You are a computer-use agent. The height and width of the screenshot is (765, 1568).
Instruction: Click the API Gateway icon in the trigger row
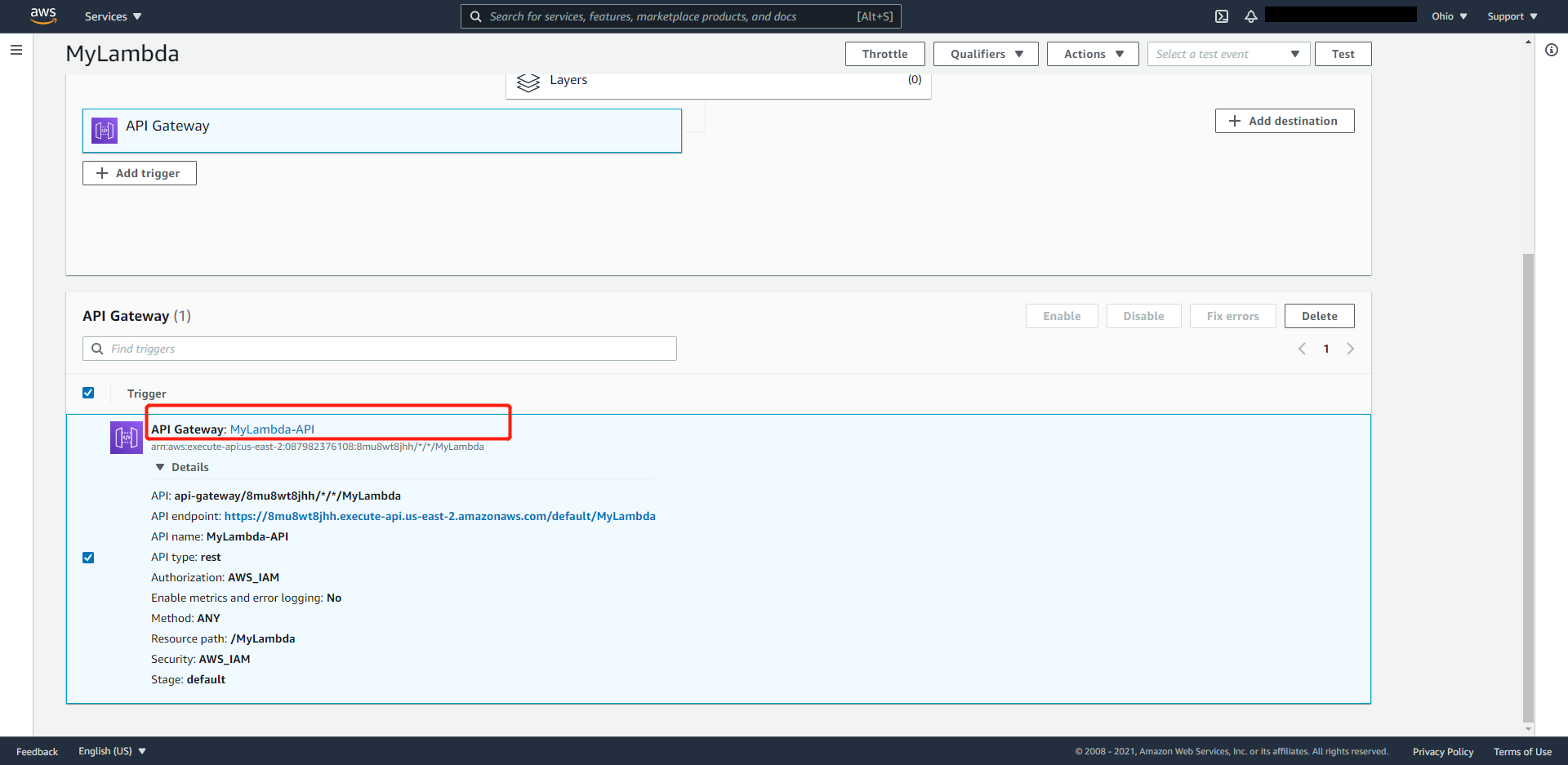[127, 437]
